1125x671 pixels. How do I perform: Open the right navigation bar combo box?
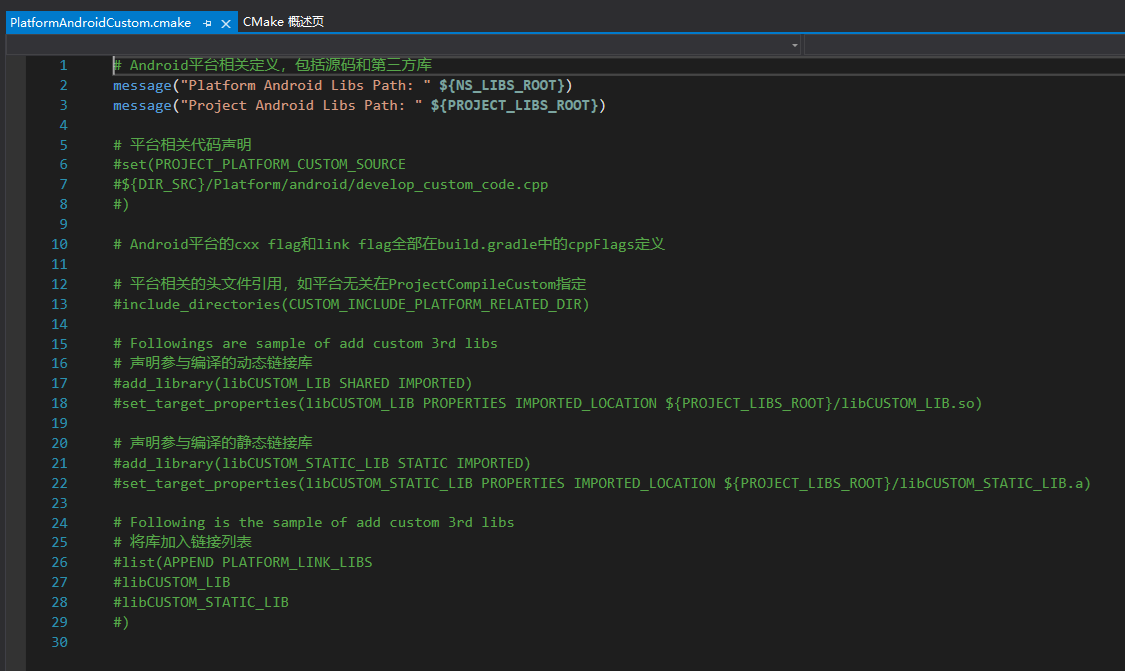[x=964, y=45]
